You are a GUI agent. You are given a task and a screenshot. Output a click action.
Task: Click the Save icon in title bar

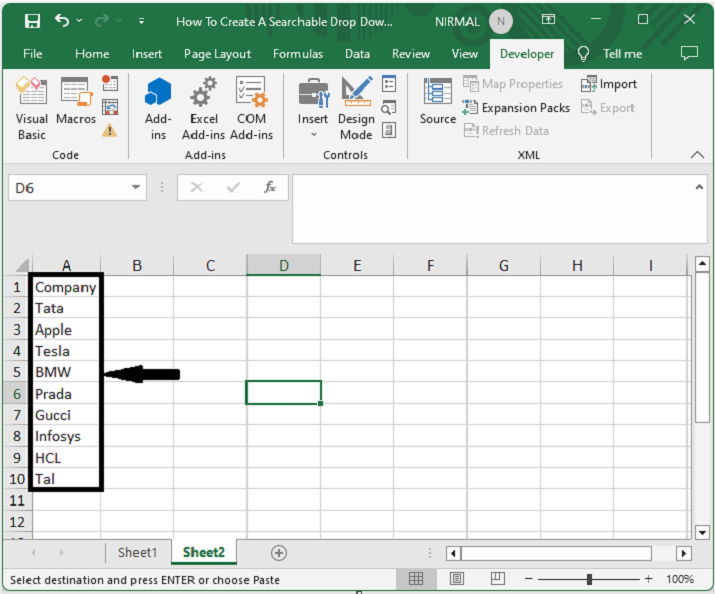point(32,21)
